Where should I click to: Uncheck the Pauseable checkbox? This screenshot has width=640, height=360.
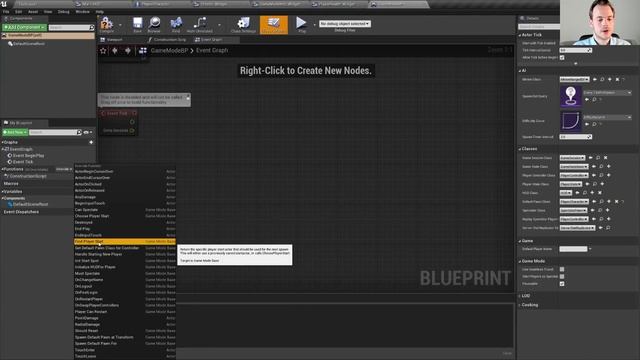(562, 284)
